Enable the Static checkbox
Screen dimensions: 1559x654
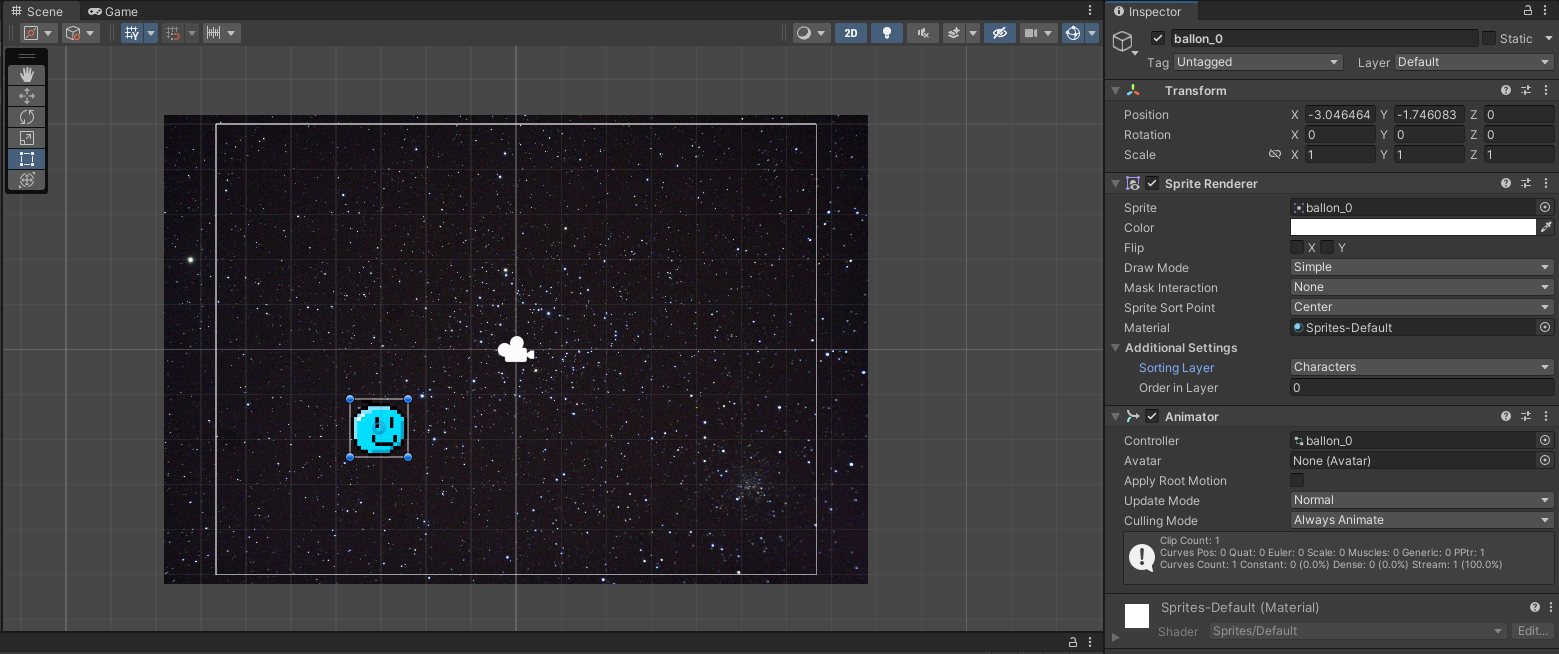pyautogui.click(x=1489, y=38)
